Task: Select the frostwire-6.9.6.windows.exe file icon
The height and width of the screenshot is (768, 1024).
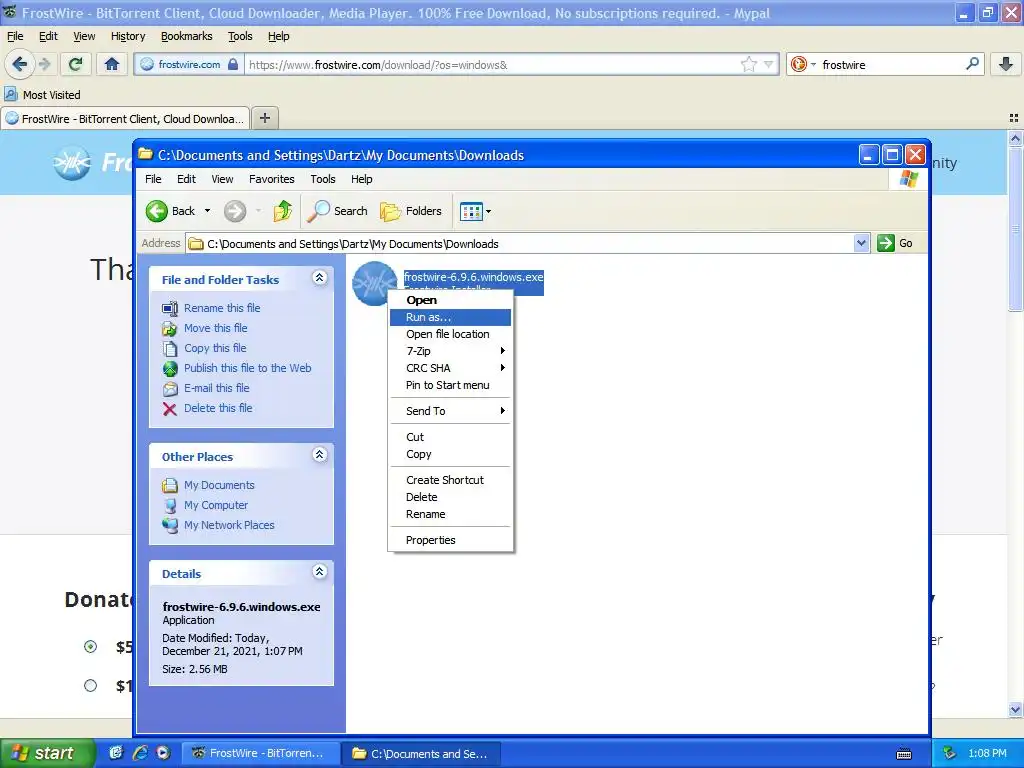Action: [374, 283]
